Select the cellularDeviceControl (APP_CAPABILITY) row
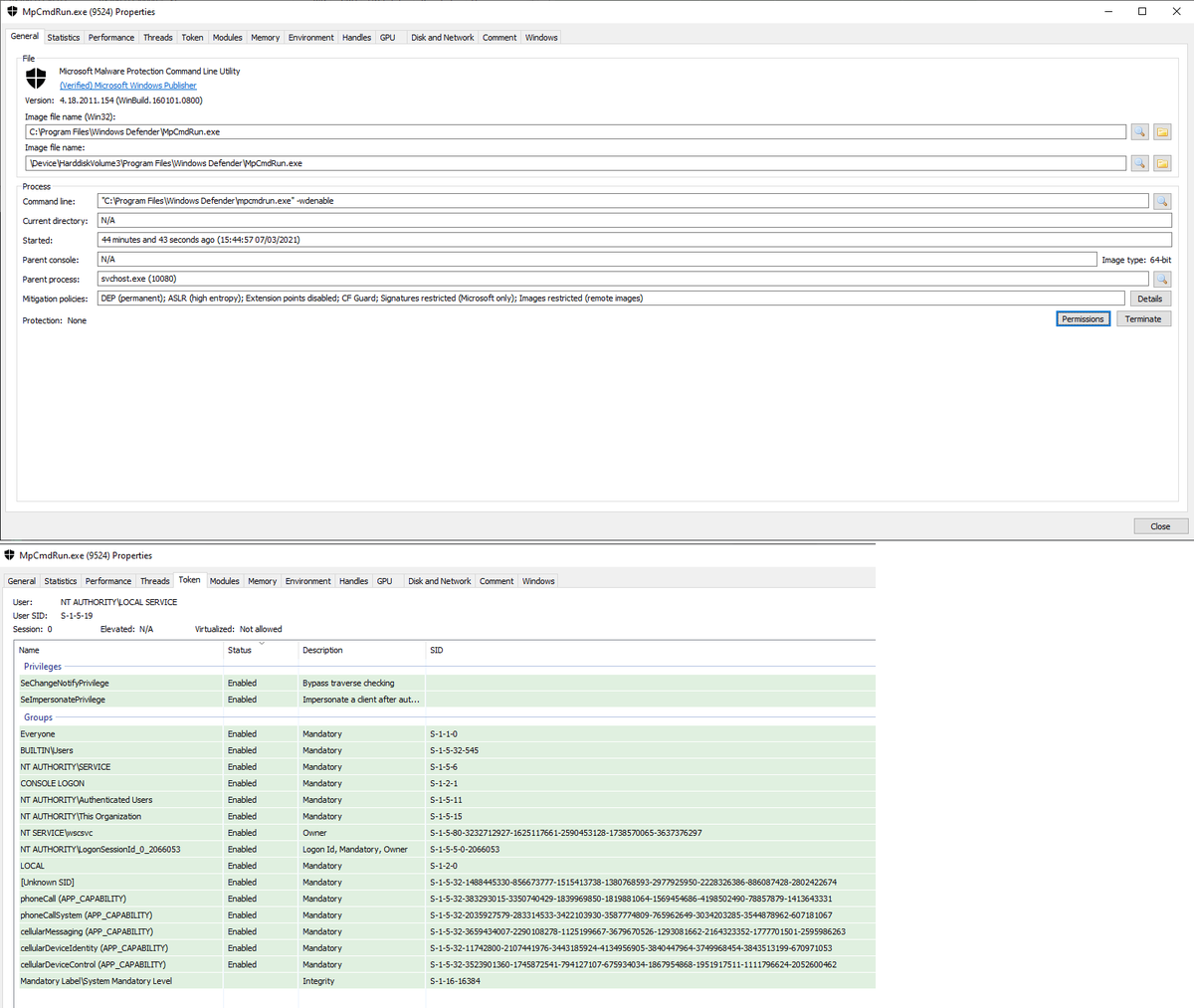The image size is (1194, 1008). (x=445, y=964)
